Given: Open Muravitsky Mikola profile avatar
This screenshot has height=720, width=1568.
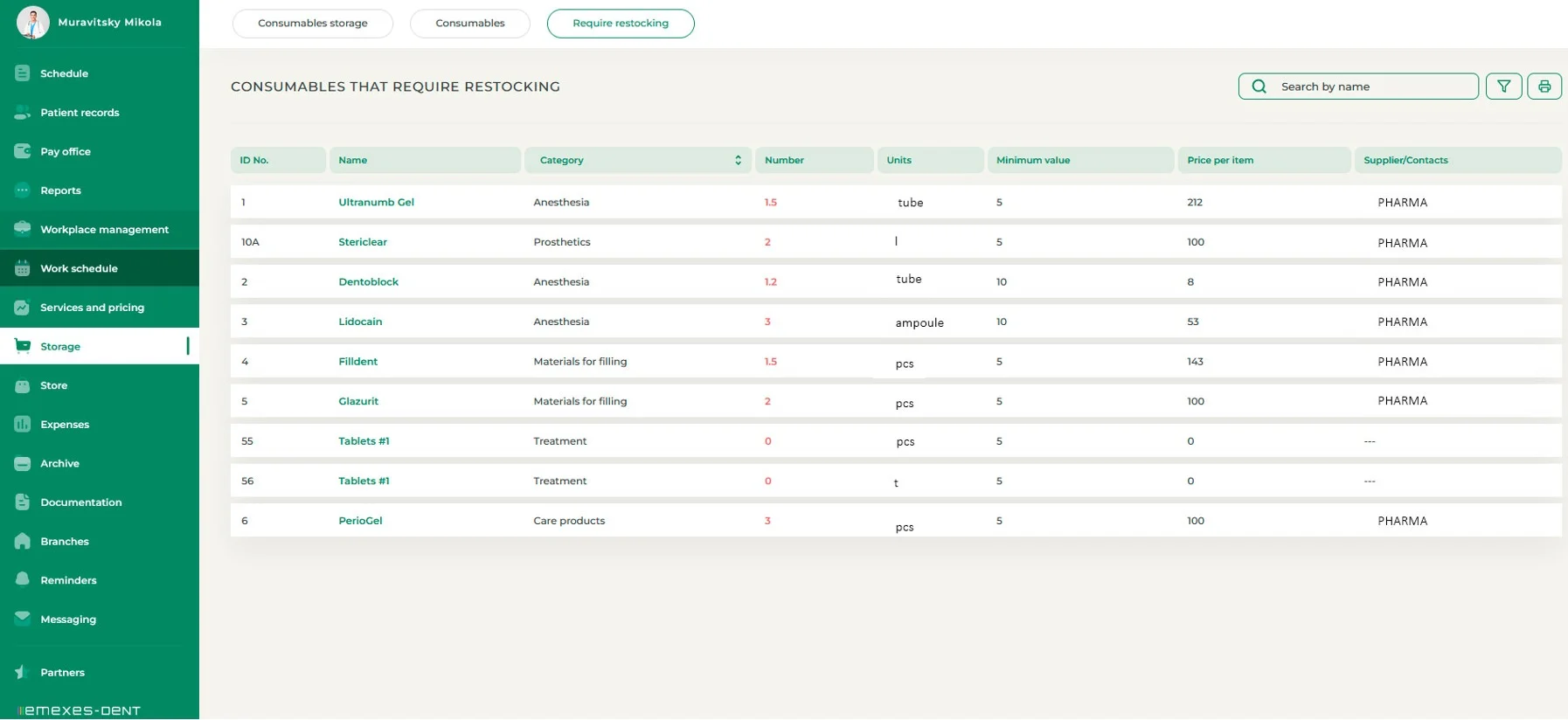Looking at the screenshot, I should 33,23.
